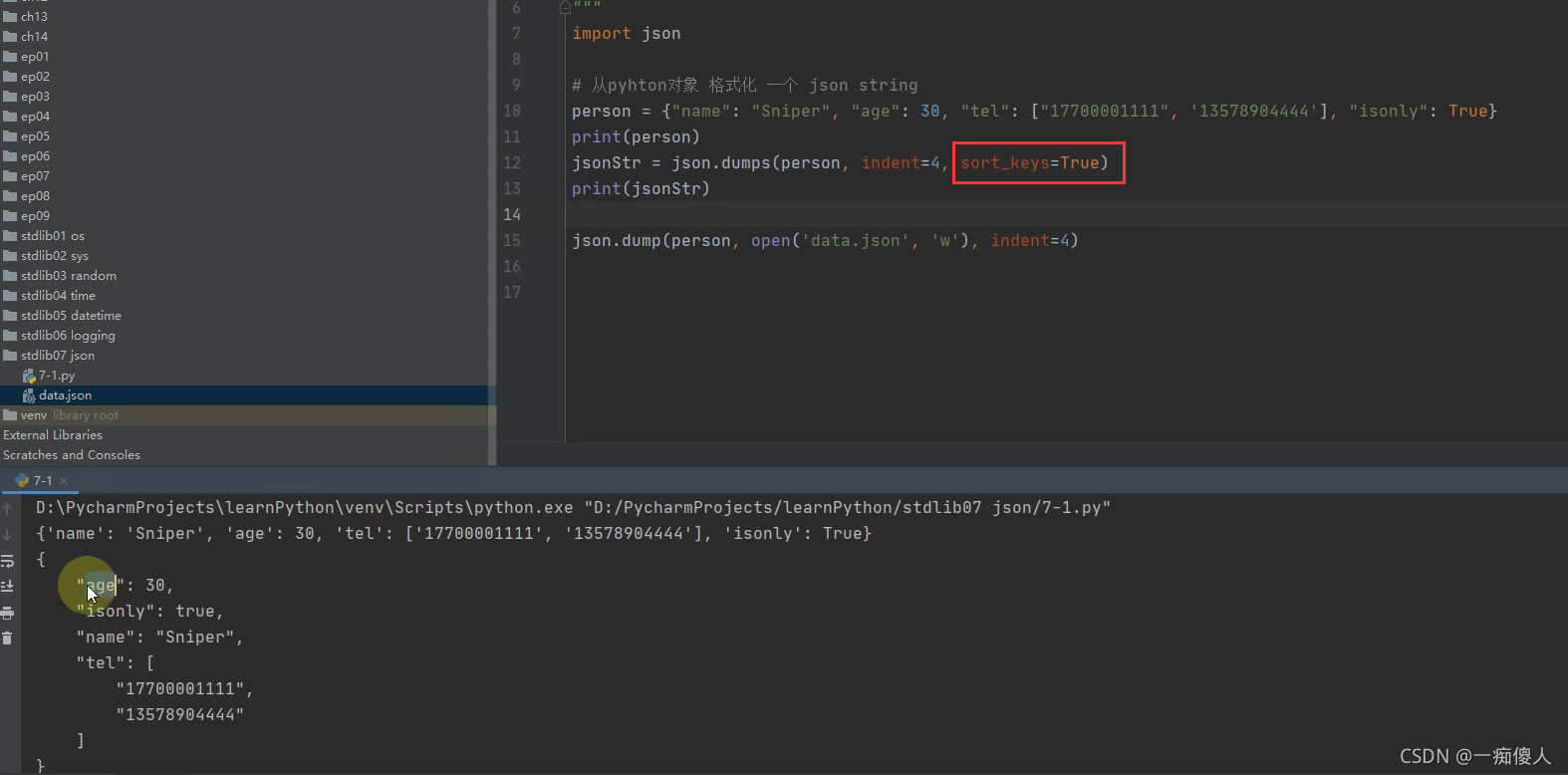Click the stdlib01 os folder icon

click(10, 236)
